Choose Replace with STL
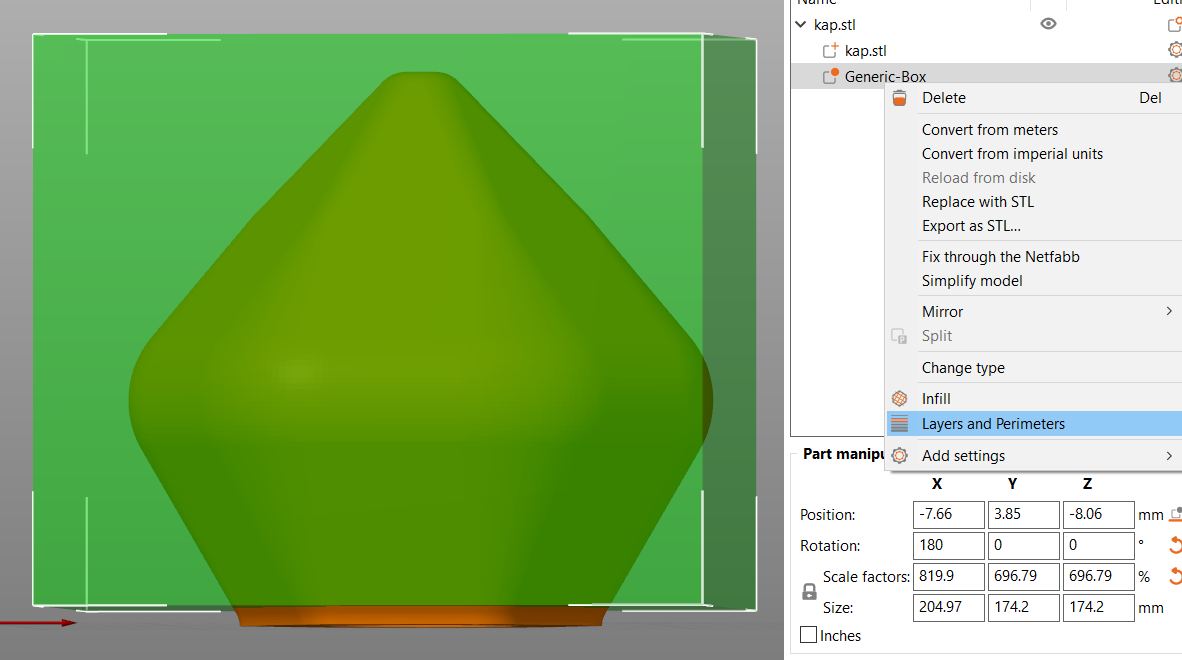This screenshot has width=1182, height=660. (x=977, y=201)
